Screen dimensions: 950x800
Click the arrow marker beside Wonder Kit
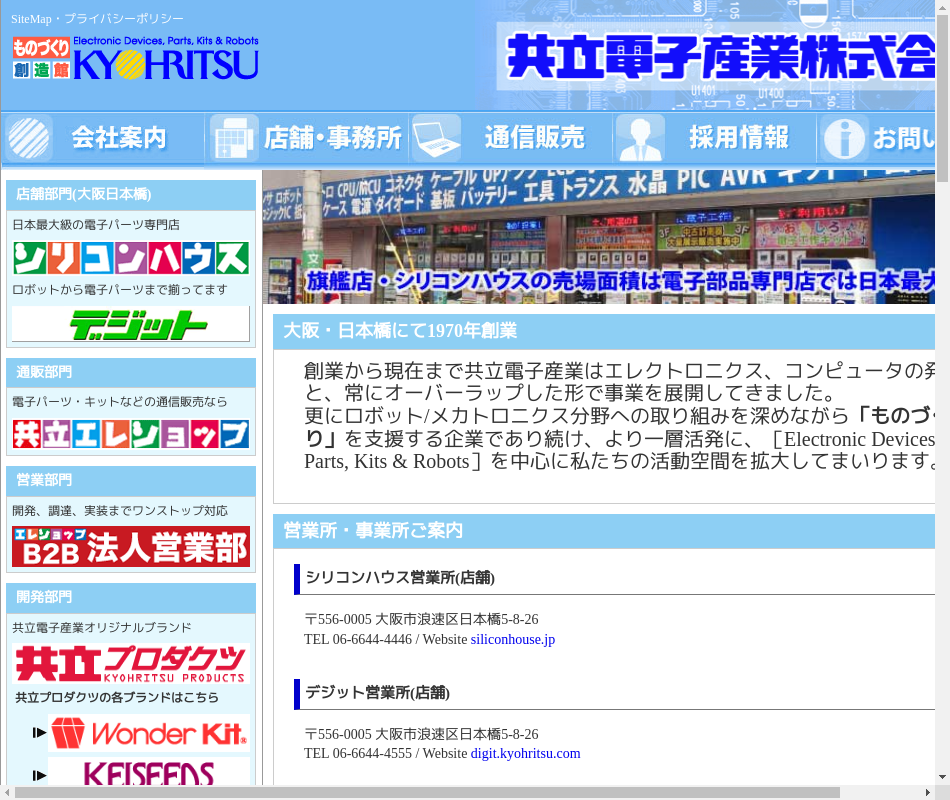(x=39, y=733)
